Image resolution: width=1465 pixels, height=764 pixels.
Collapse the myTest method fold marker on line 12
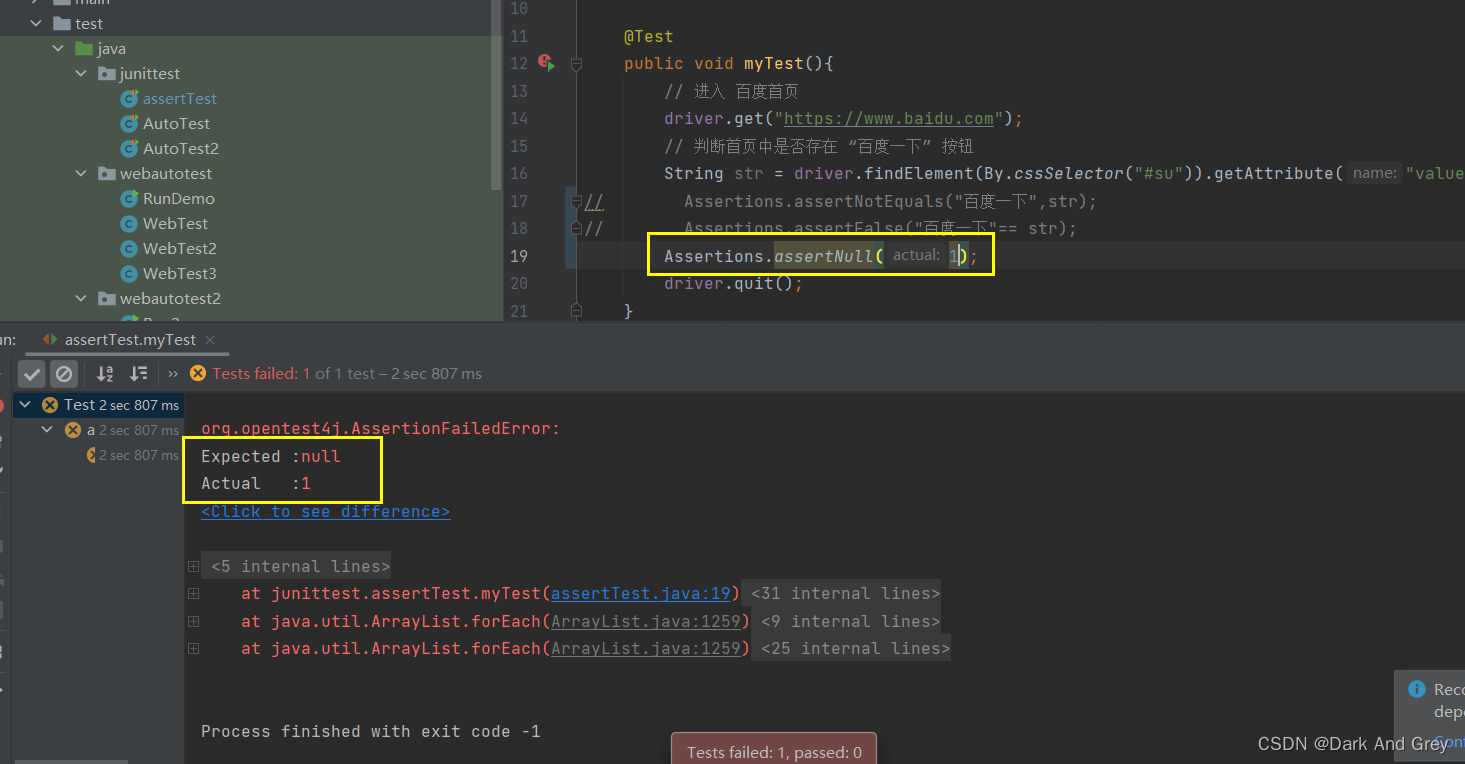click(x=576, y=64)
